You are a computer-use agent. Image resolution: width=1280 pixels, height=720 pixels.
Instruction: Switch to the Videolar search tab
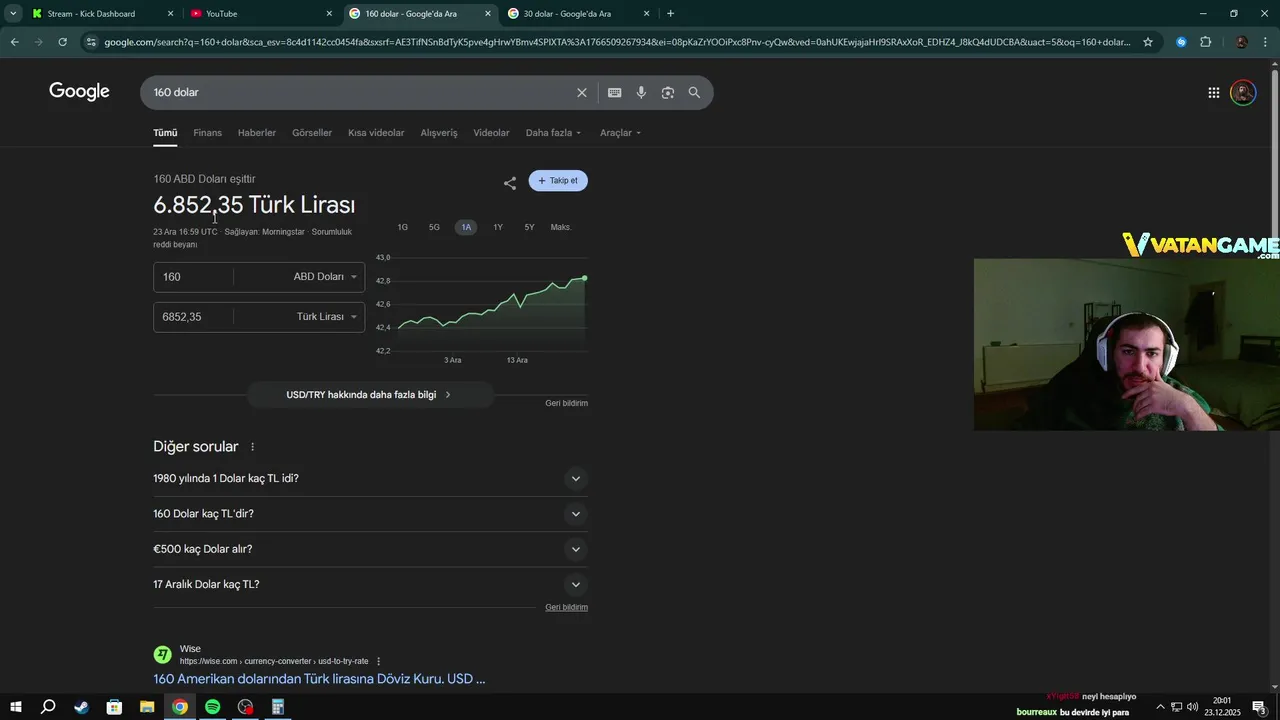tap(491, 133)
